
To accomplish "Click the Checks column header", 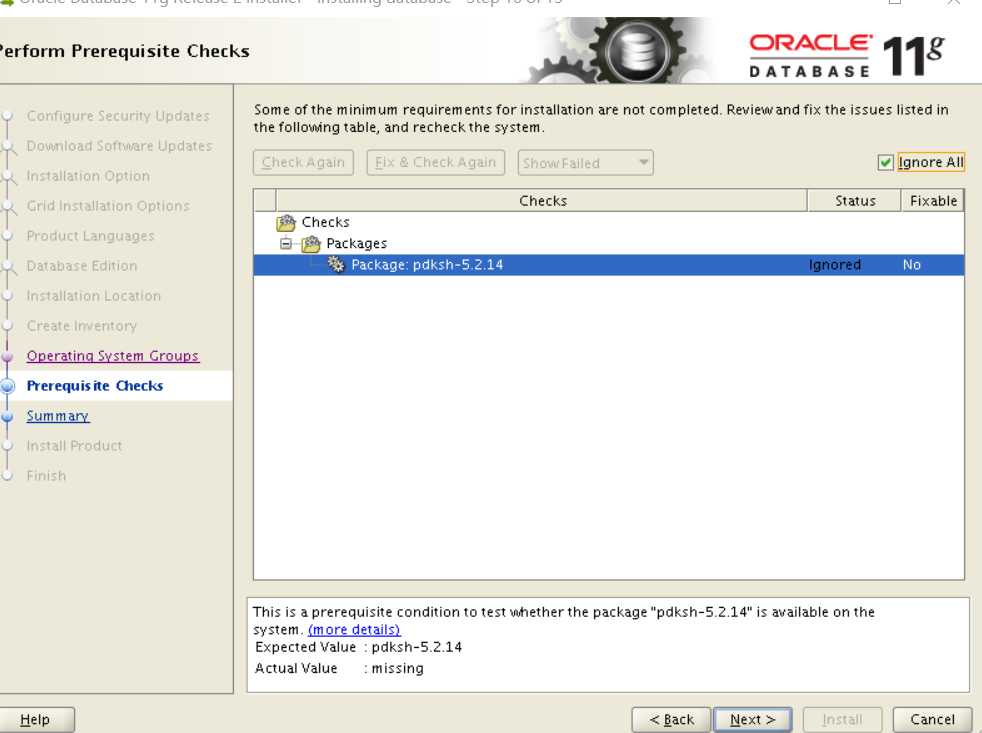I will (542, 200).
